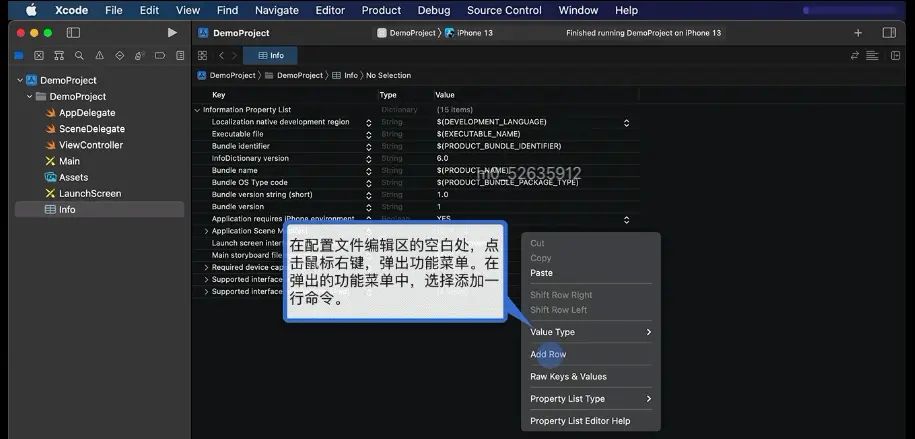This screenshot has height=439, width=915.
Task: Open the Report navigator icon
Action: pyautogui.click(x=180, y=55)
